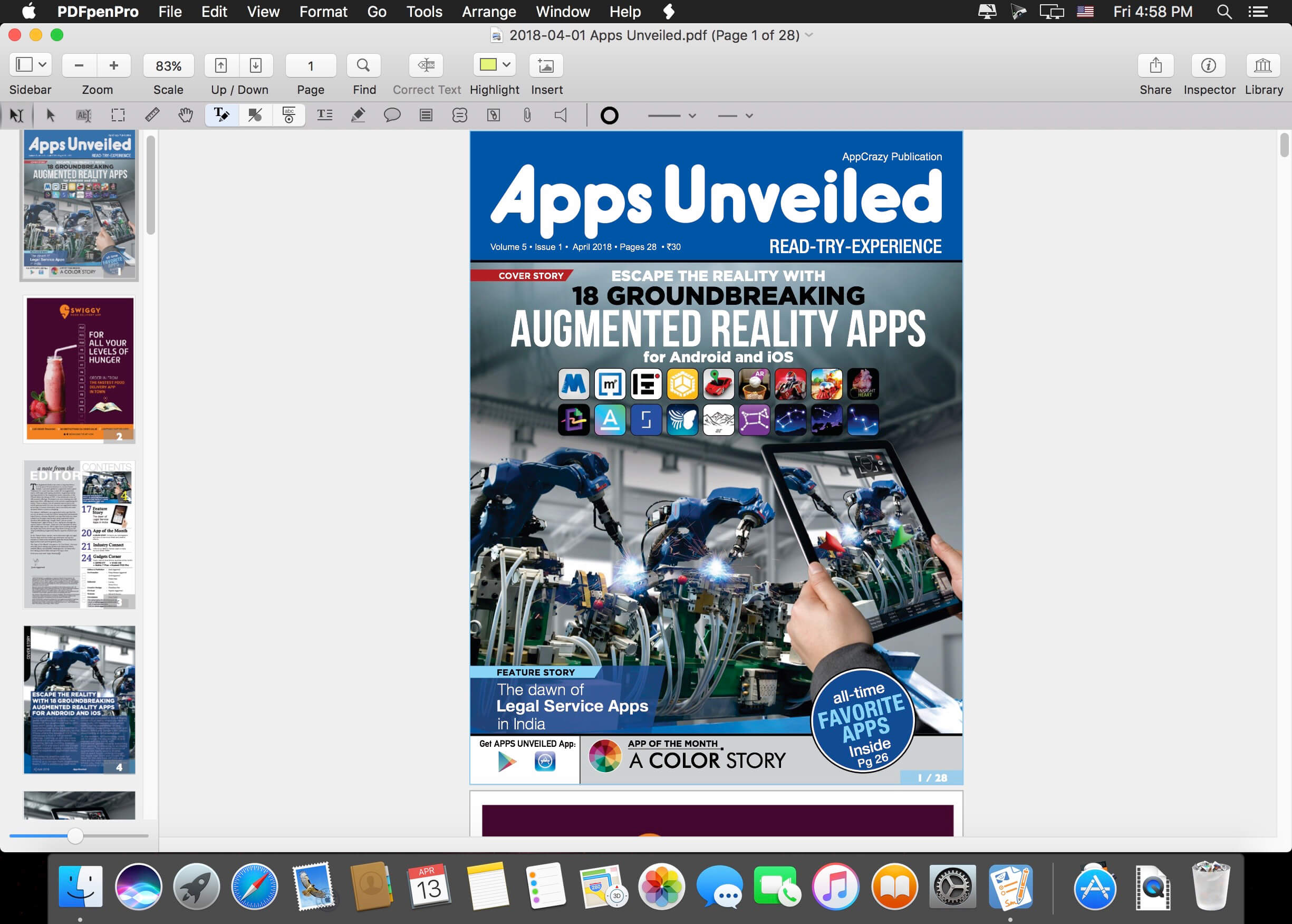Select the Measure ruler tool

pyautogui.click(x=152, y=115)
